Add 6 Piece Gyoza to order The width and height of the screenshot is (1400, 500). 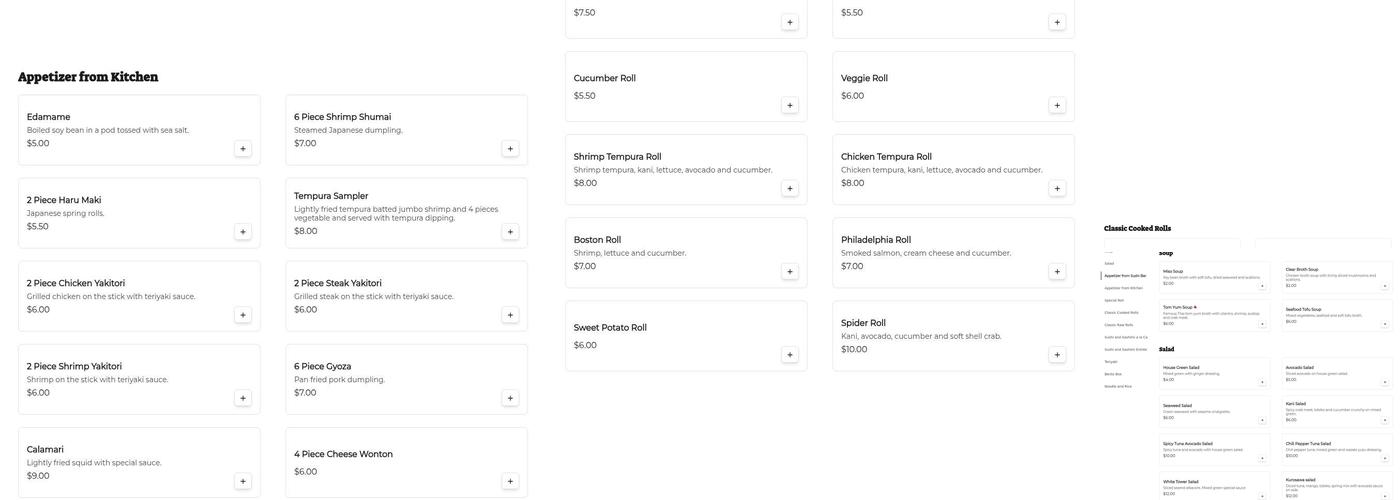(x=510, y=398)
